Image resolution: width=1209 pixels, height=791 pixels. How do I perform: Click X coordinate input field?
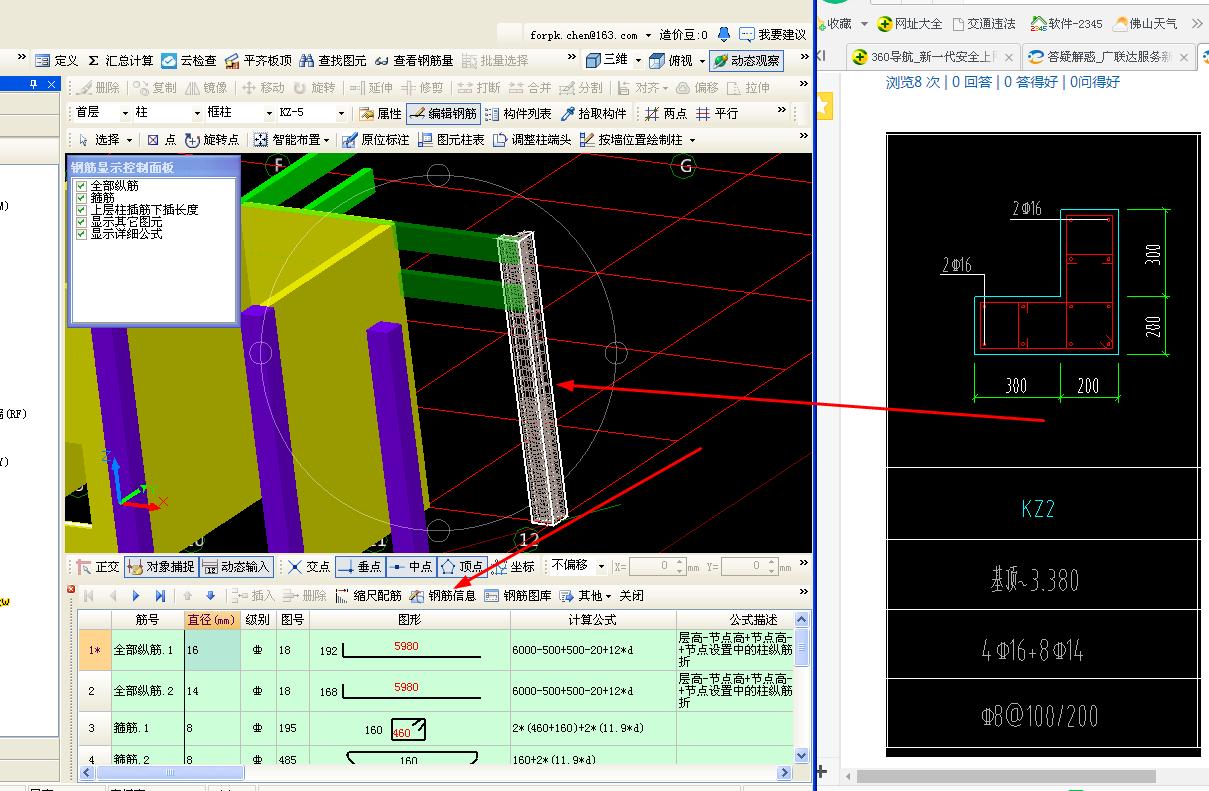click(x=657, y=567)
